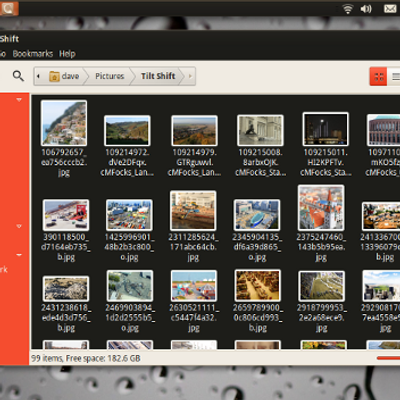Click filename text 2630521111_c5447f4a32.jpg
Viewport: 400px width, 400px height.
194,318
